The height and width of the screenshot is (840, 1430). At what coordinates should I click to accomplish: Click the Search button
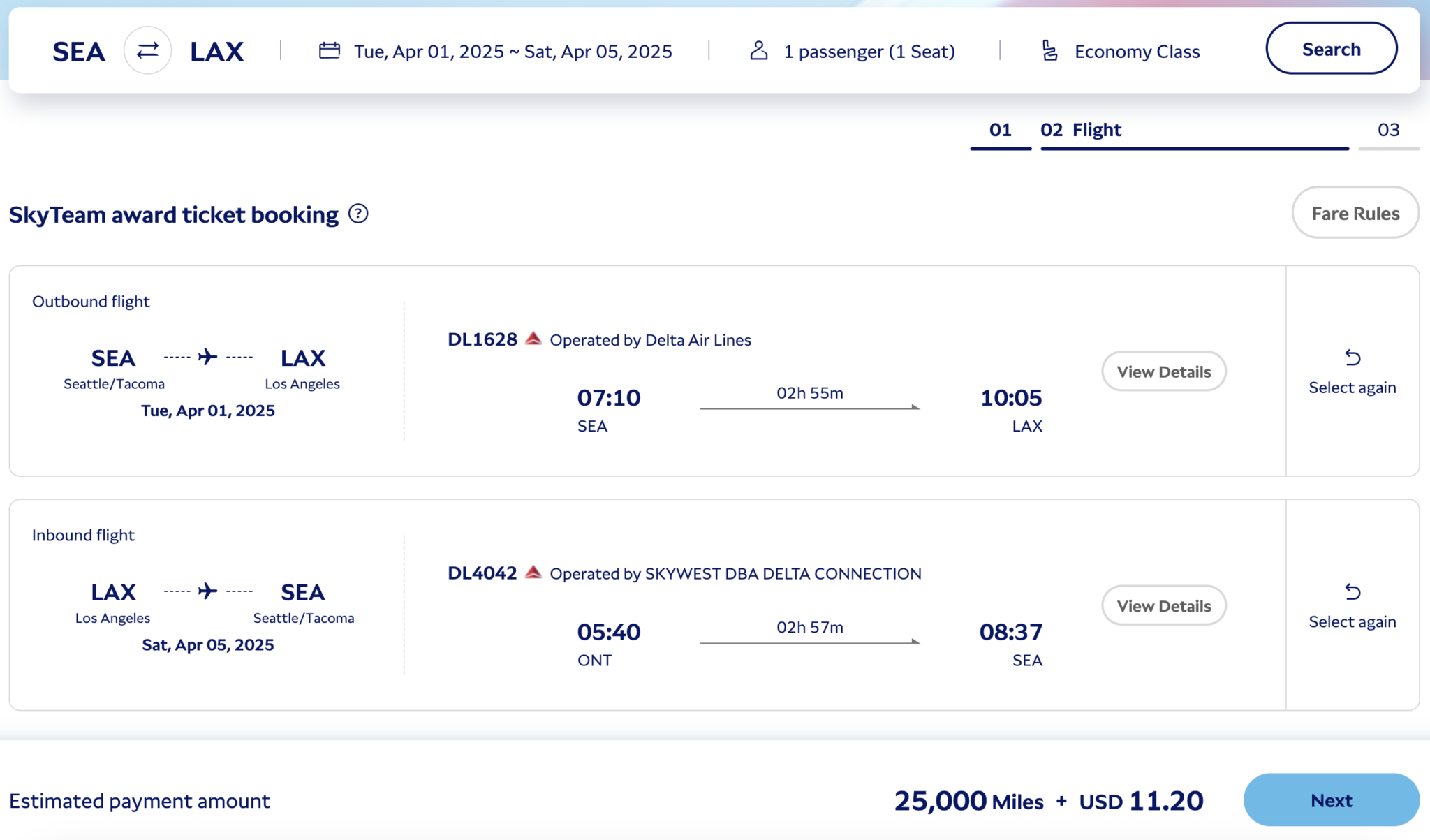click(1330, 48)
